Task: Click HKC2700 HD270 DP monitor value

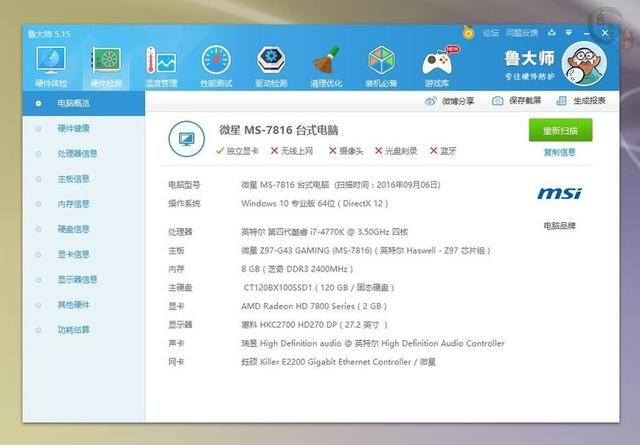Action: tap(314, 325)
